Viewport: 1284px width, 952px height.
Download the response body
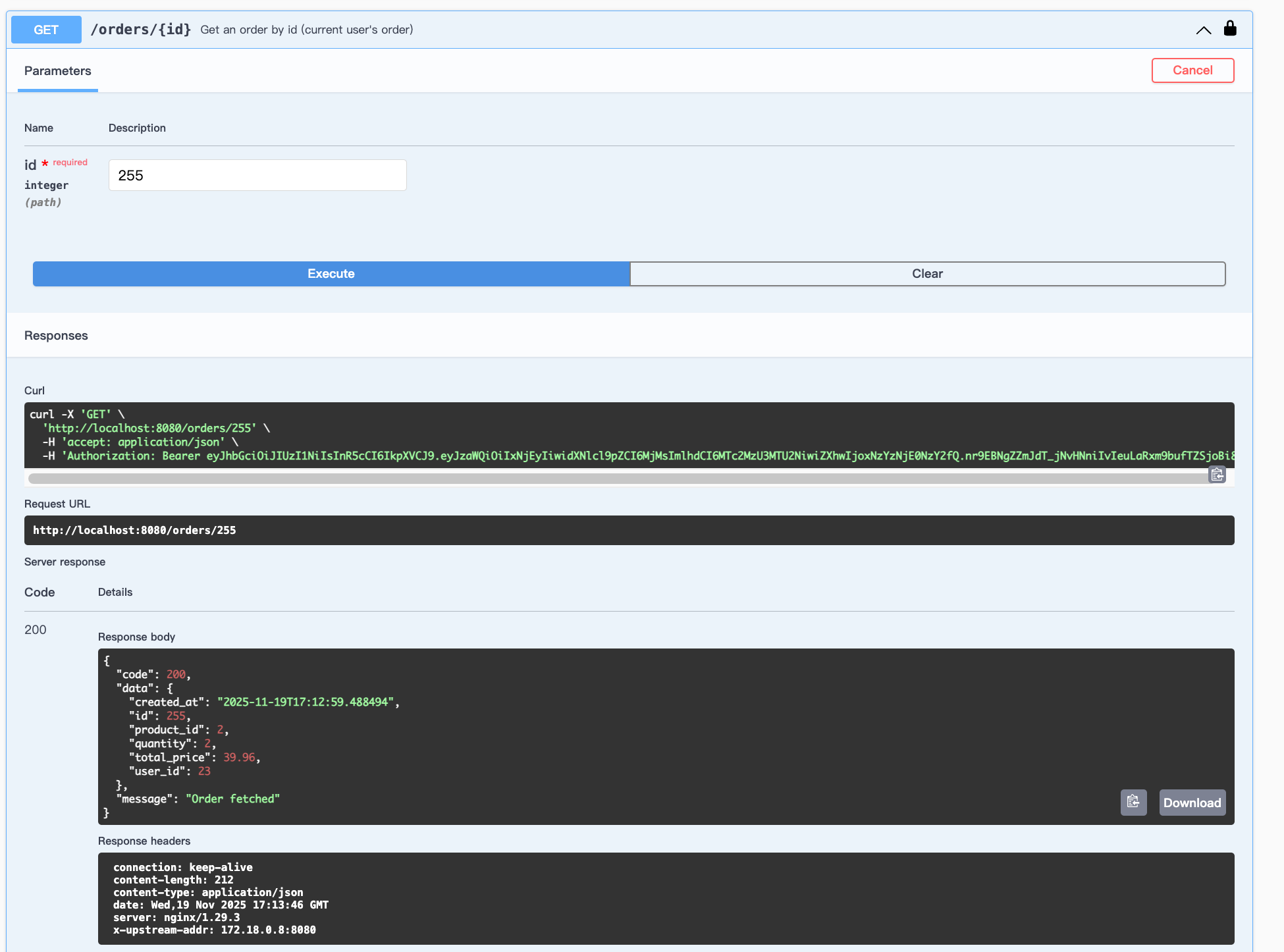tap(1192, 803)
